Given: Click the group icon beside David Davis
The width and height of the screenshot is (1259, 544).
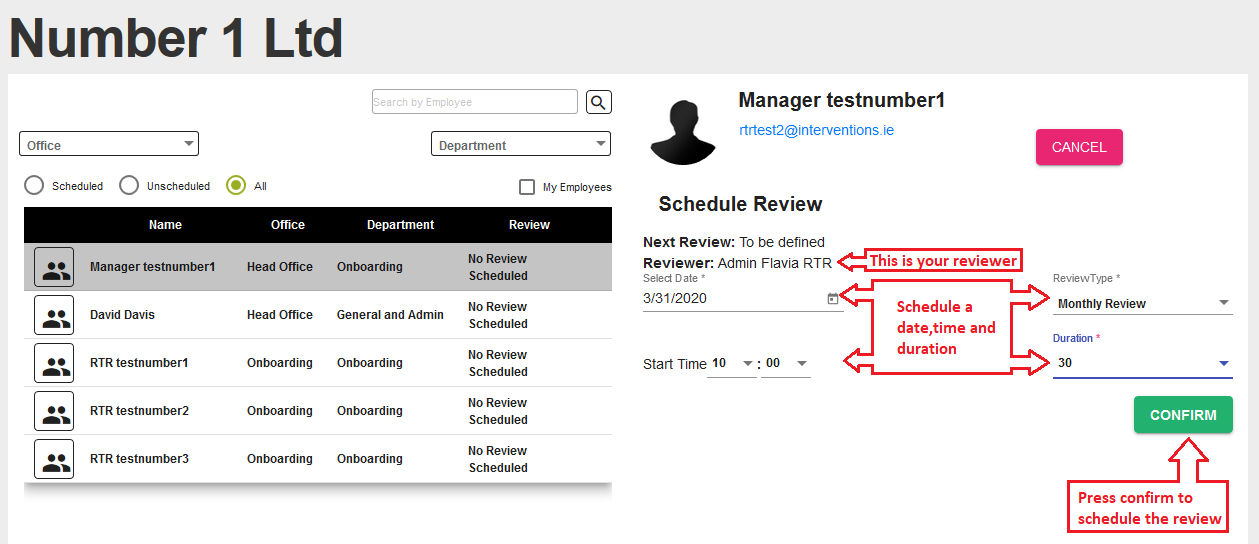Looking at the screenshot, I should coord(54,315).
